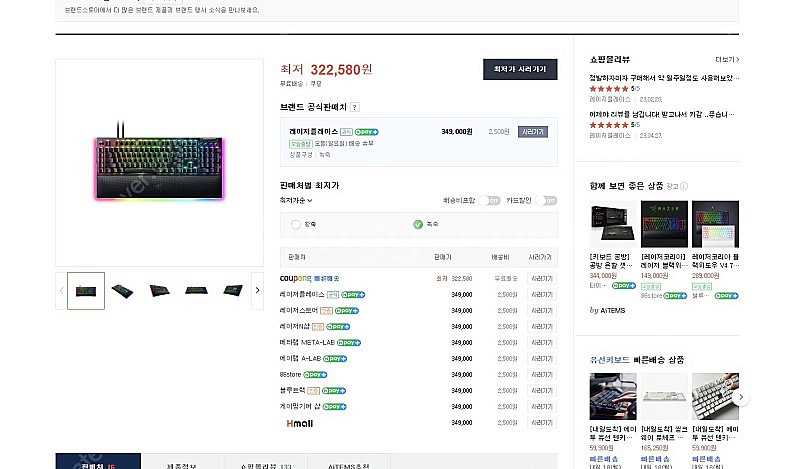Screen dimensions: 800x469
Task: Click the 유선키보드 blue category link
Action: (610, 360)
